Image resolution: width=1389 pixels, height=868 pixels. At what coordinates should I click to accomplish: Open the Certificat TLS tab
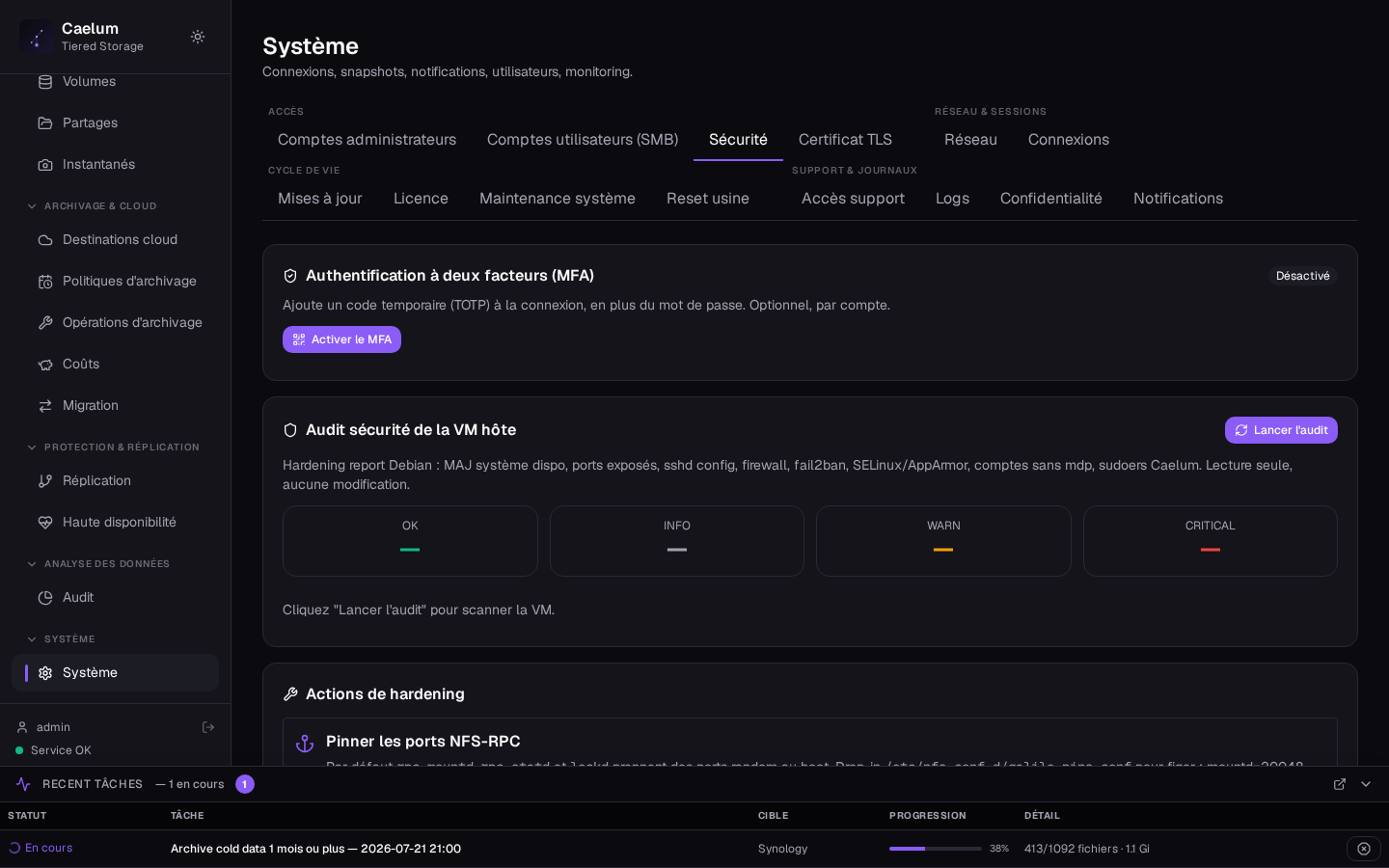845,140
